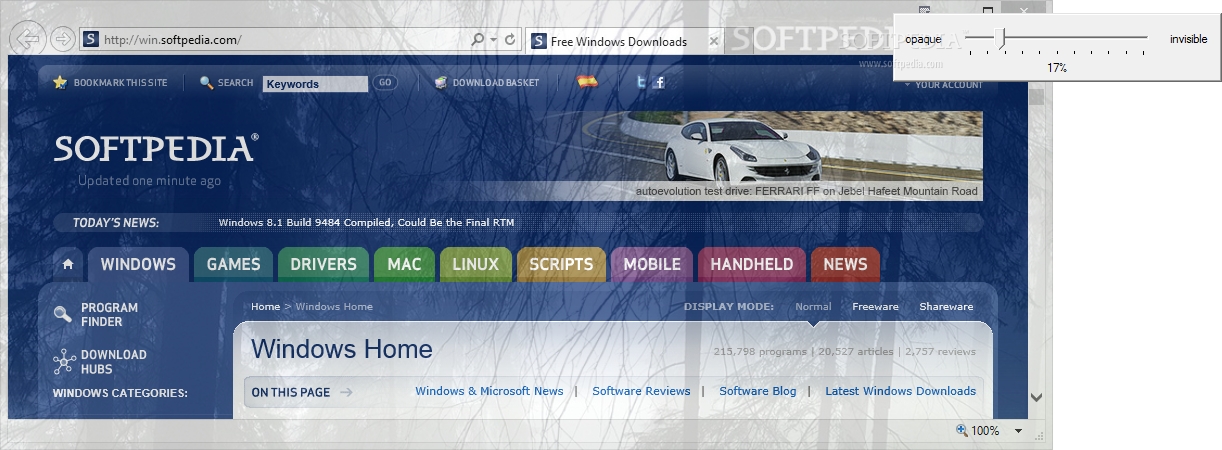Open the NEWS section tab
The width and height of the screenshot is (1222, 450).
tap(845, 264)
